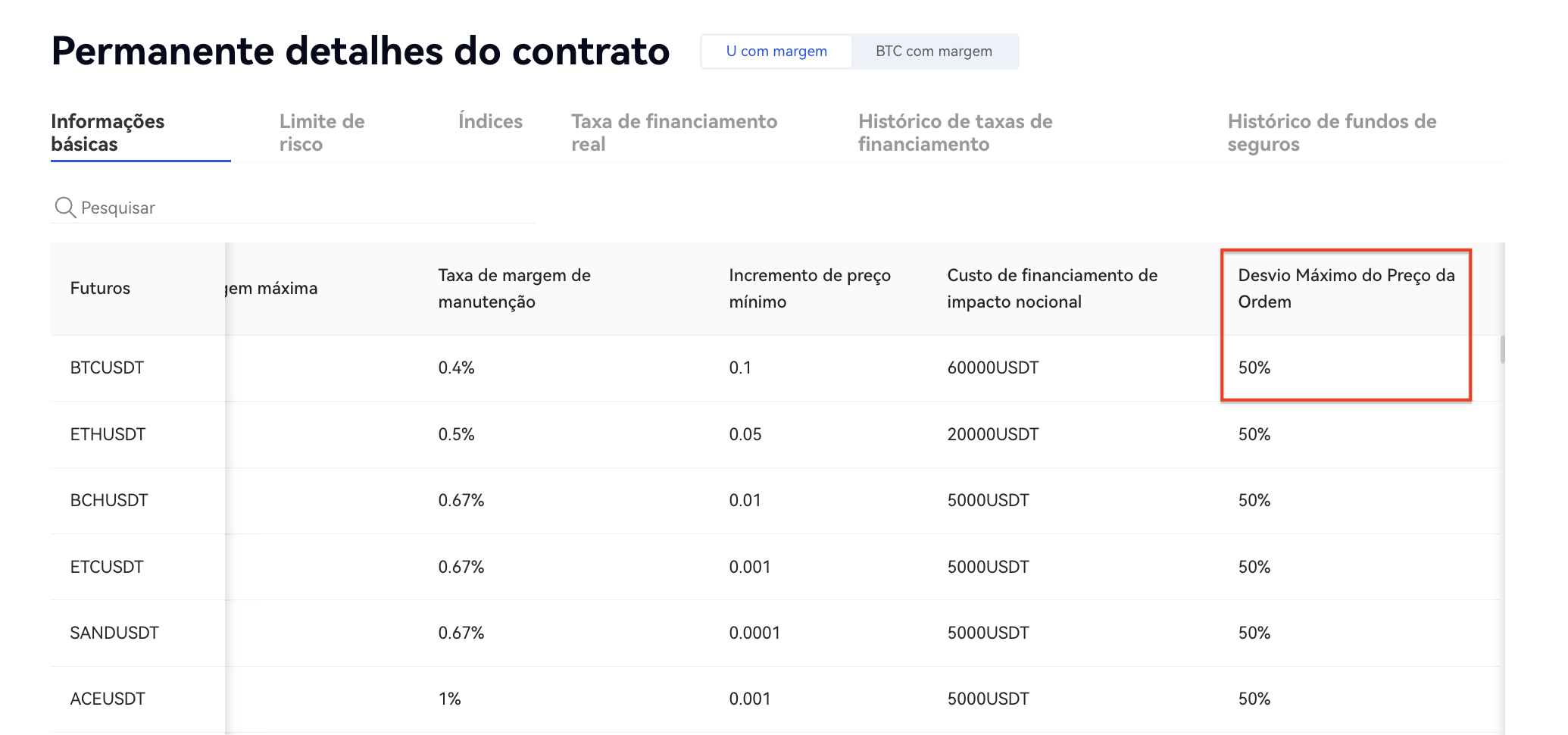This screenshot has height=735, width=1568.
Task: Click Desvio Máximo do Preço column header
Action: click(1346, 289)
